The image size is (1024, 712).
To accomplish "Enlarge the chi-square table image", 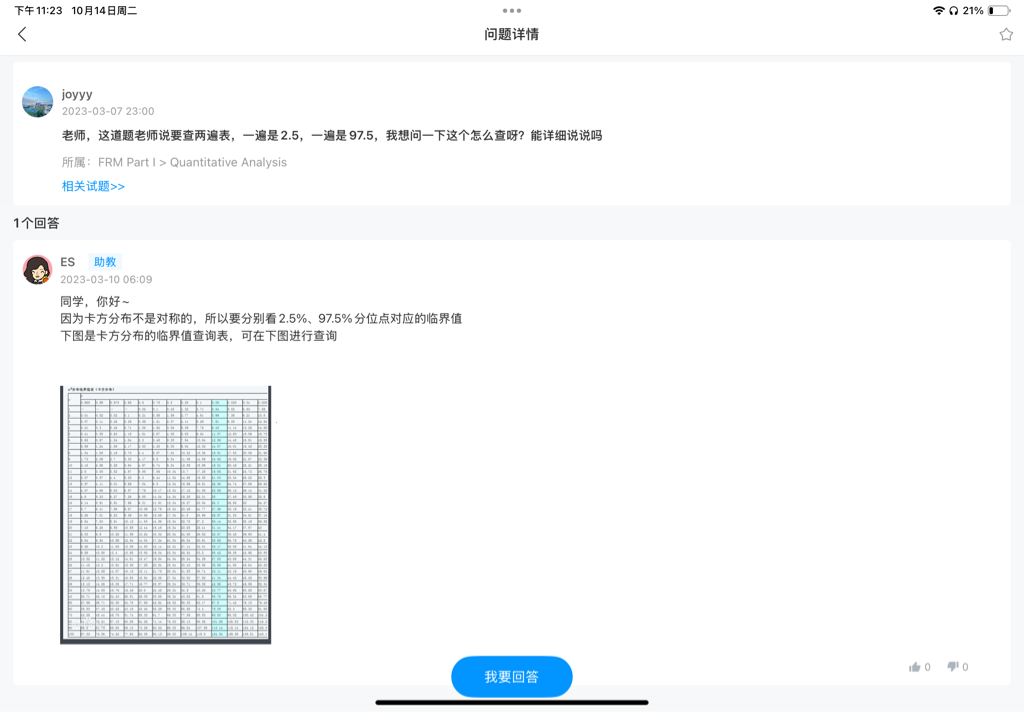I will pos(165,514).
